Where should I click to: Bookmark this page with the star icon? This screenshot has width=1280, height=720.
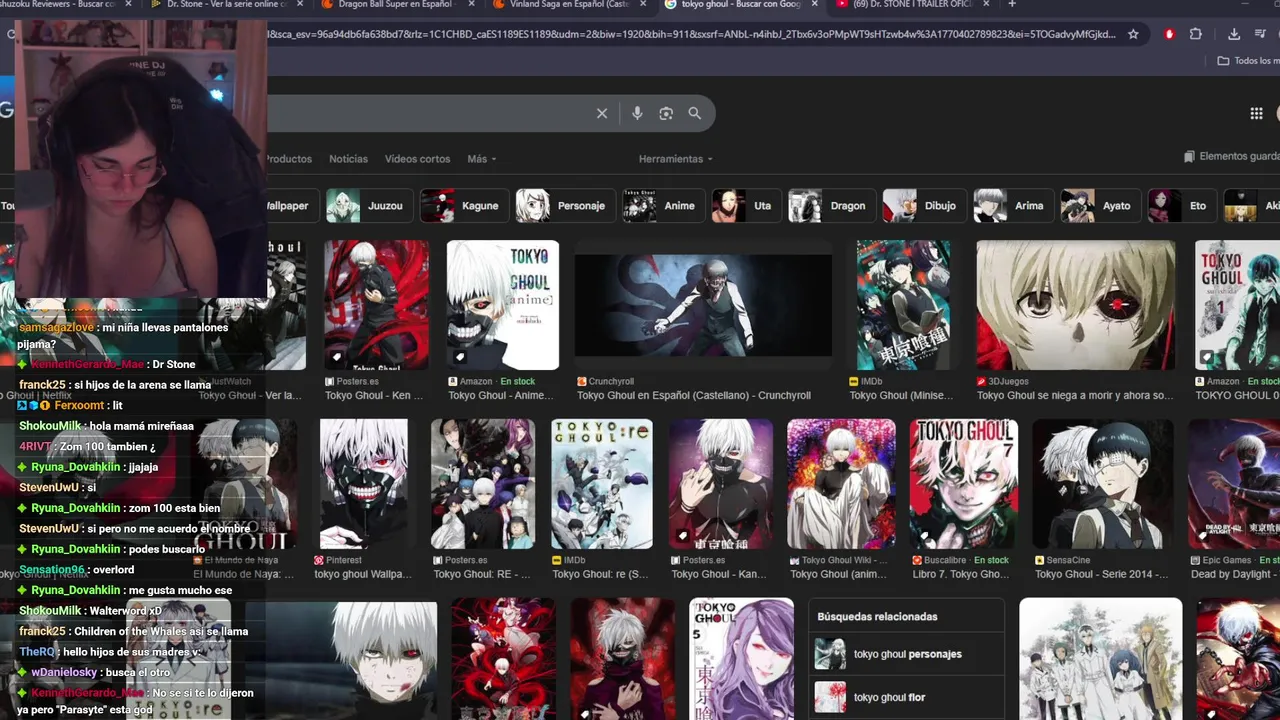[x=1133, y=34]
